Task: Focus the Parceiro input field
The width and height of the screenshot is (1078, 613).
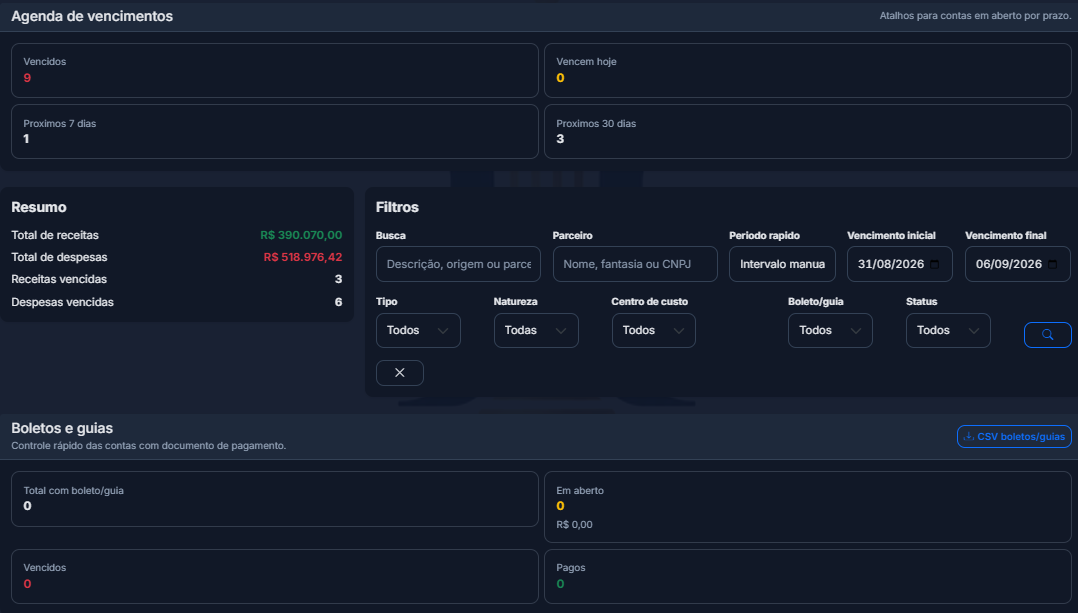Action: click(x=635, y=264)
